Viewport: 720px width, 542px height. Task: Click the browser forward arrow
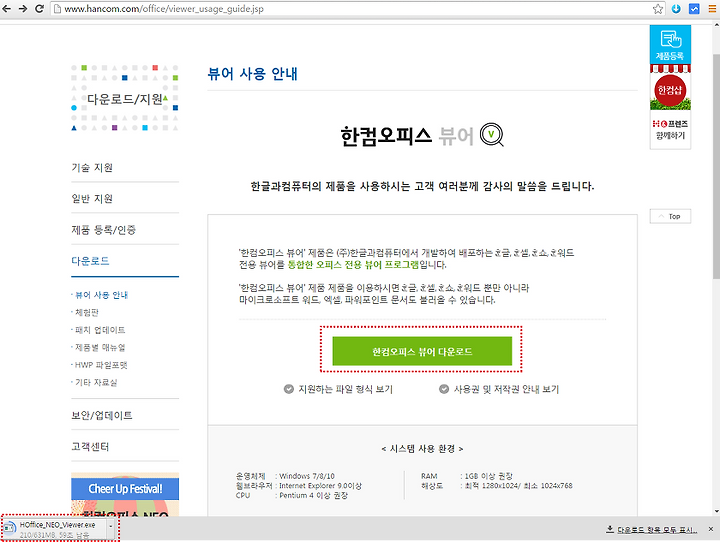[23, 9]
